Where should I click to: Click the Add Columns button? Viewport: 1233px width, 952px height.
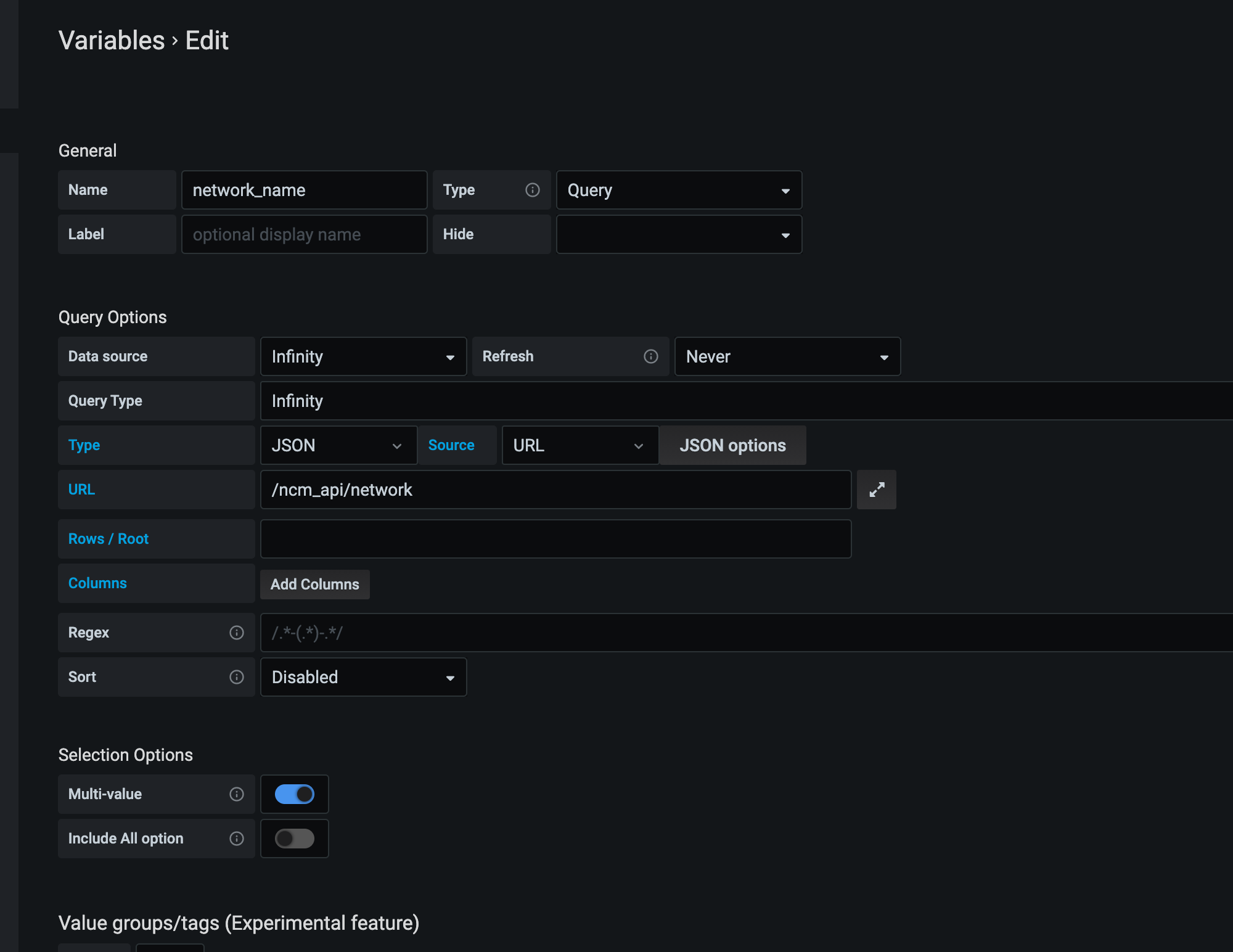pyautogui.click(x=314, y=584)
